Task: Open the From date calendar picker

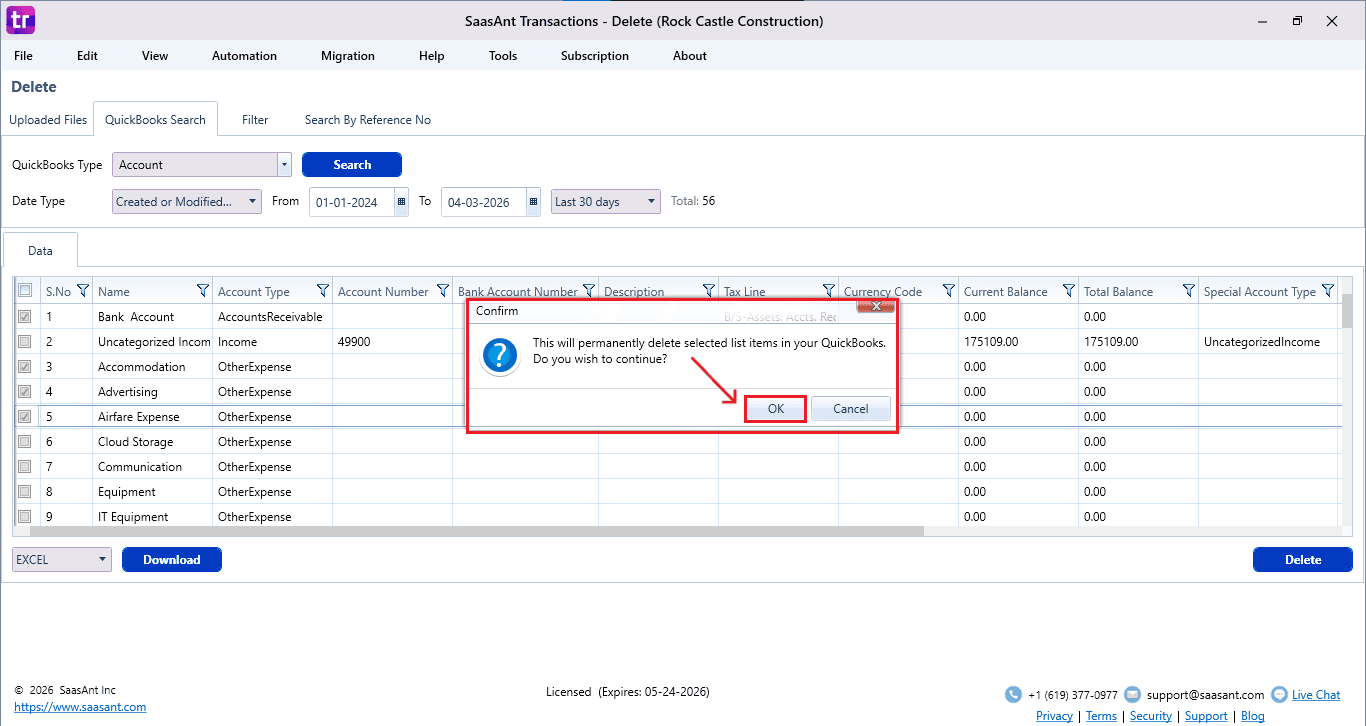Action: coord(401,202)
